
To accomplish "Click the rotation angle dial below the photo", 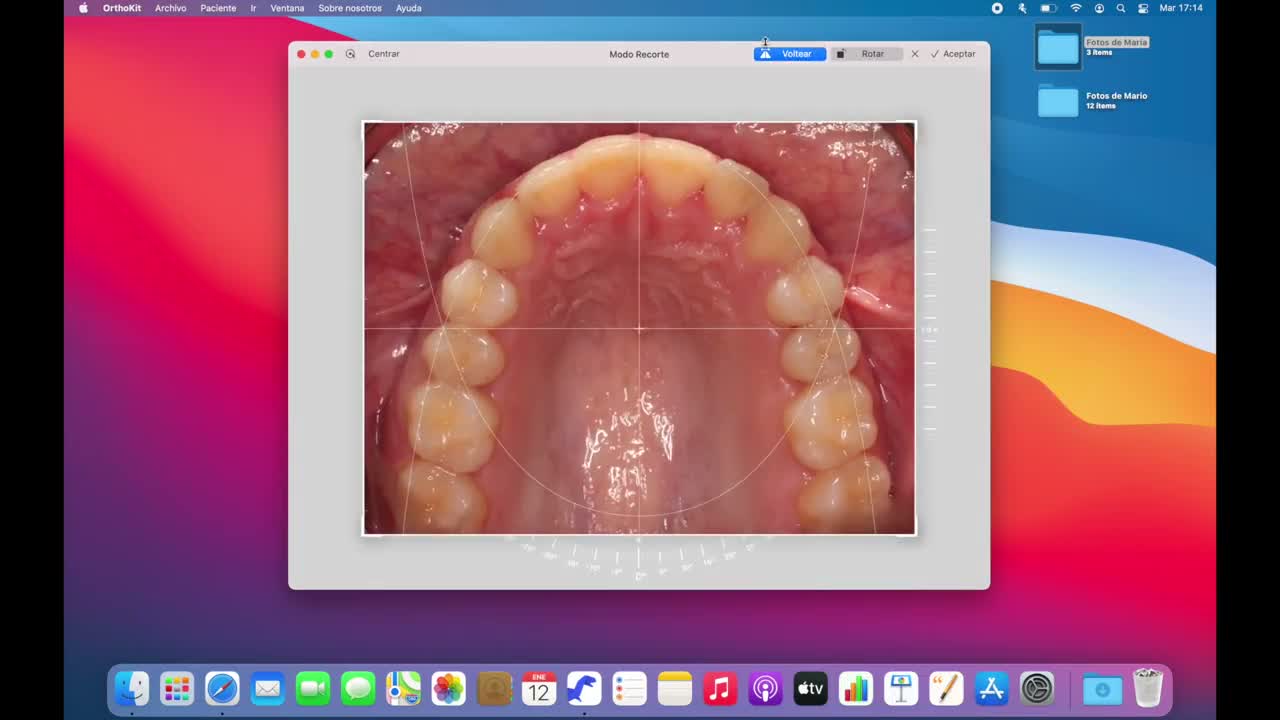I will click(x=639, y=559).
